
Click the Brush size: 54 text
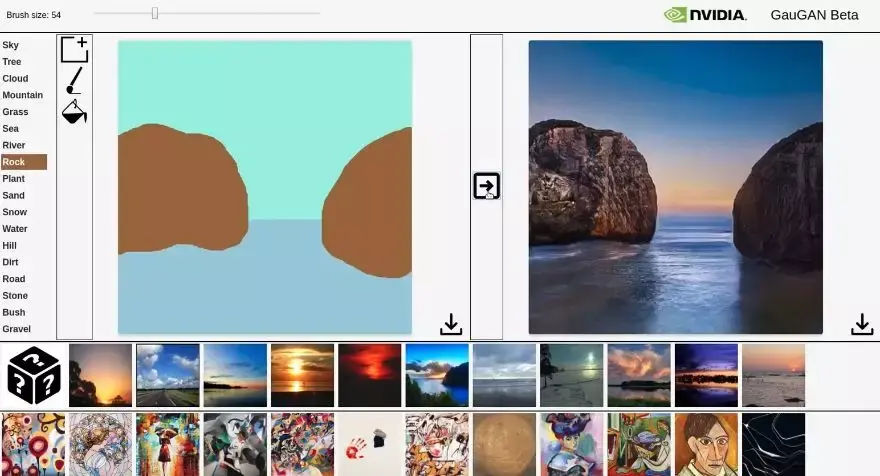34,15
